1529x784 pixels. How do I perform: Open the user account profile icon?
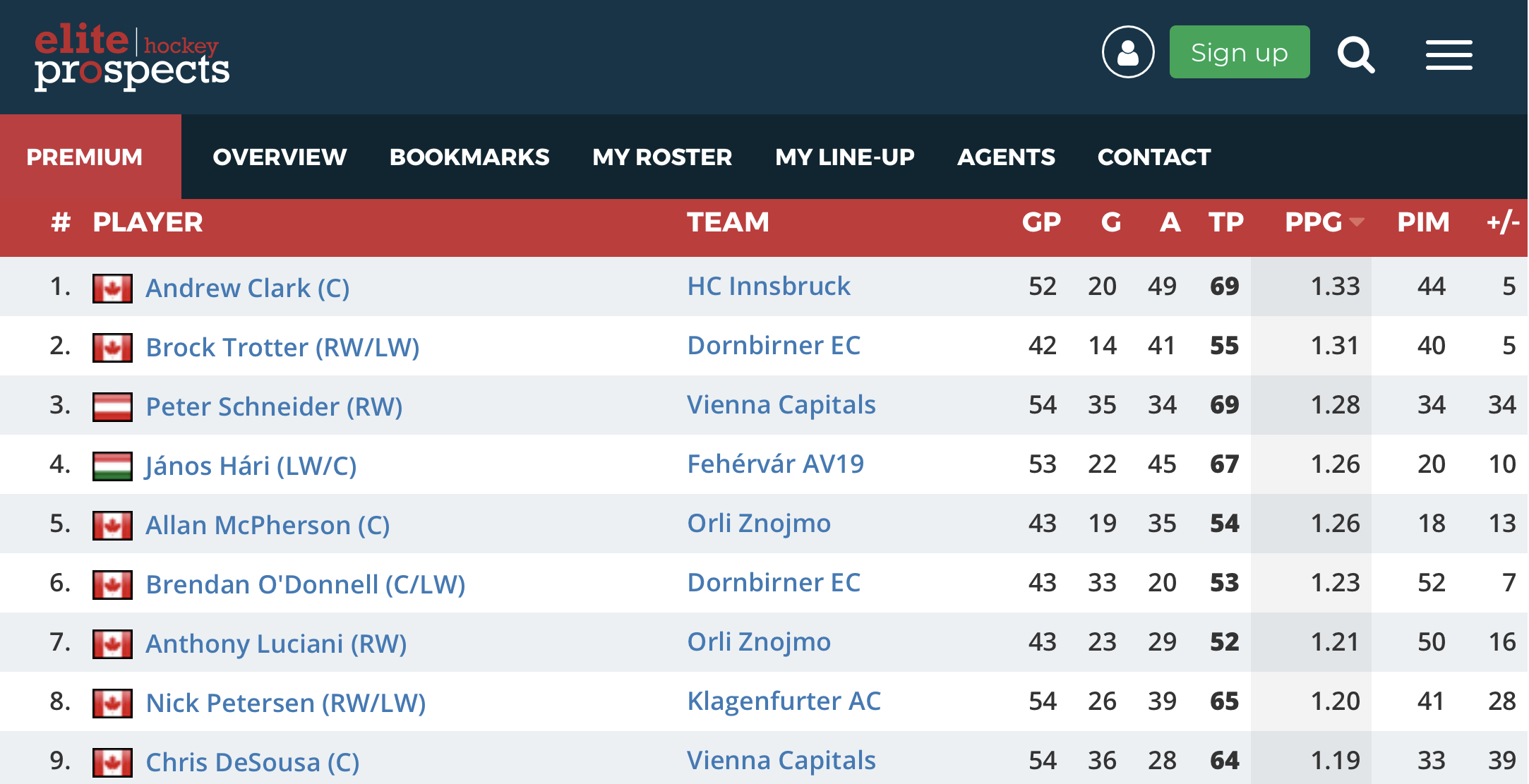click(1127, 52)
